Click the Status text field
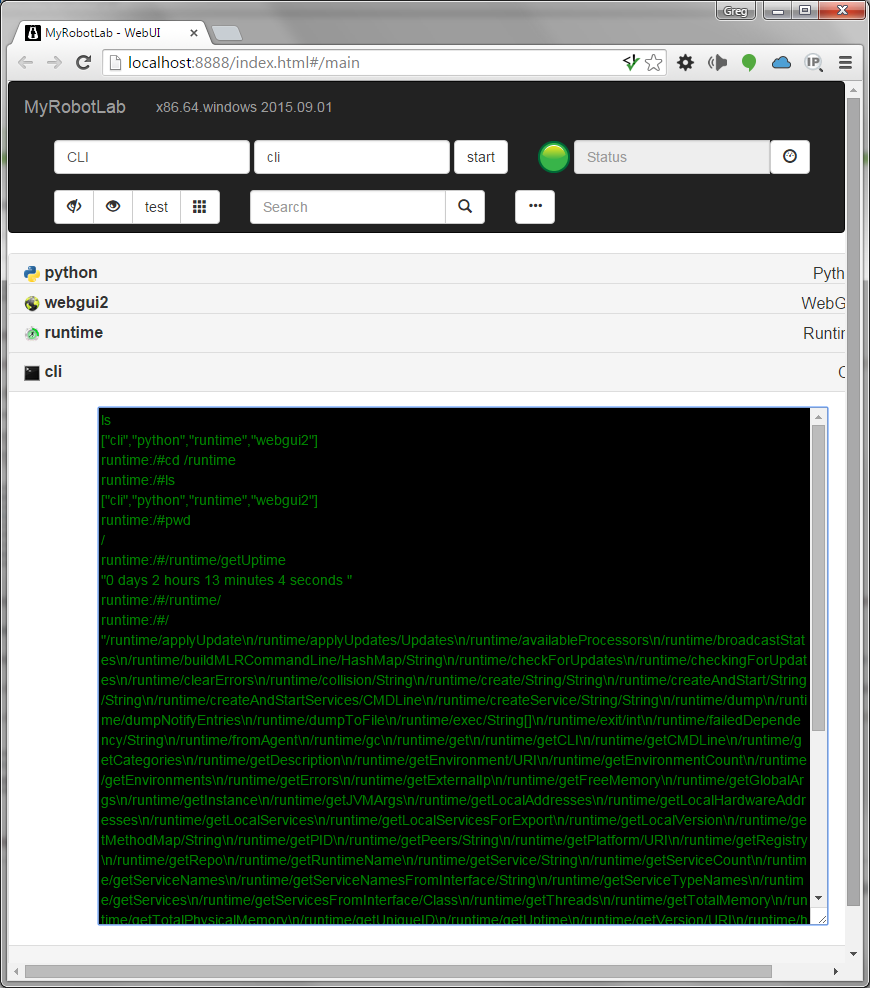Viewport: 870px width, 988px height. (672, 157)
